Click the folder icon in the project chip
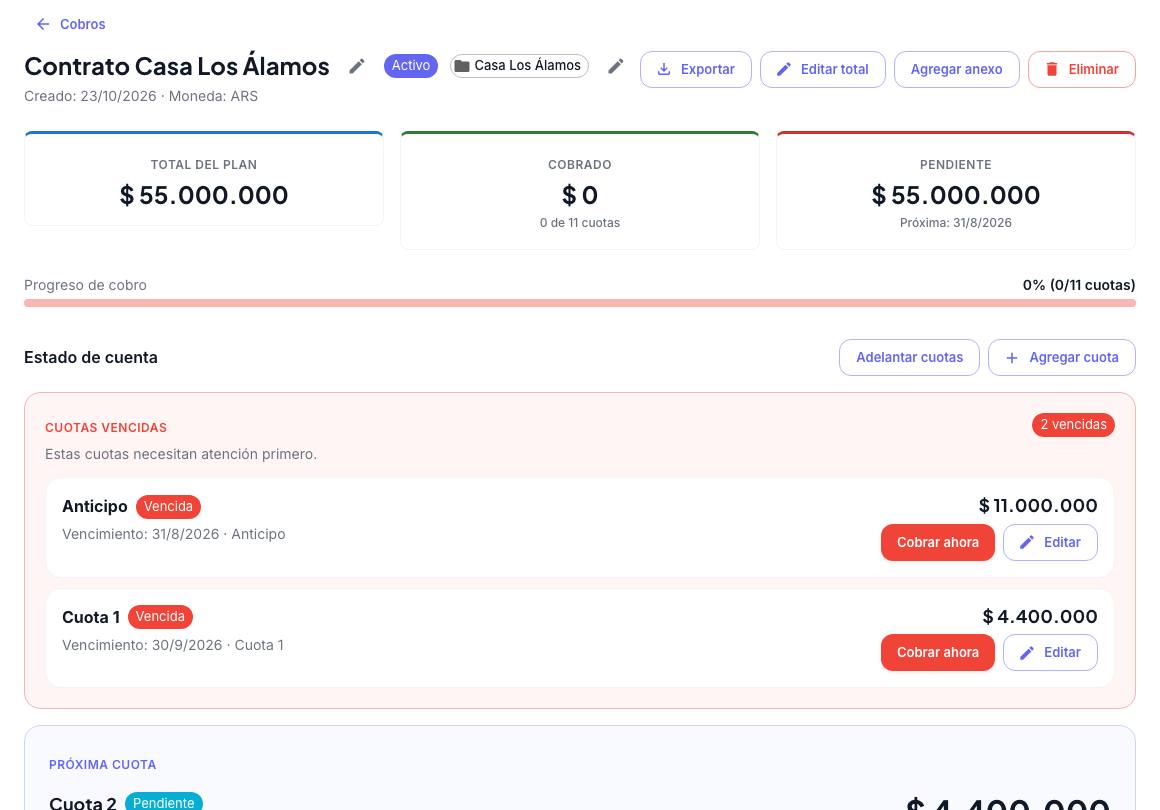Screen dimensions: 1160x810 click(x=462, y=66)
